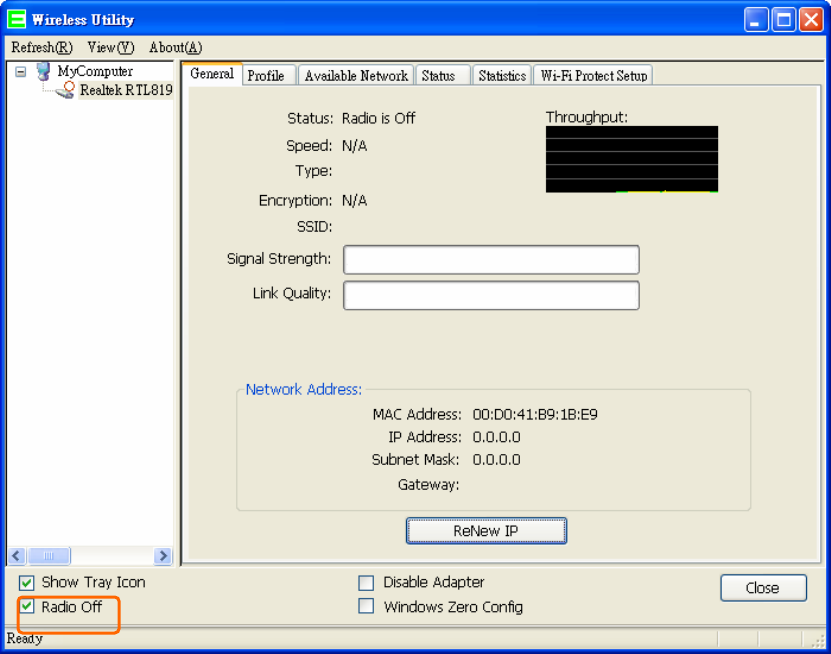Click the 'Network Address:' group label
Viewport: 831px width, 654px height.
(304, 390)
